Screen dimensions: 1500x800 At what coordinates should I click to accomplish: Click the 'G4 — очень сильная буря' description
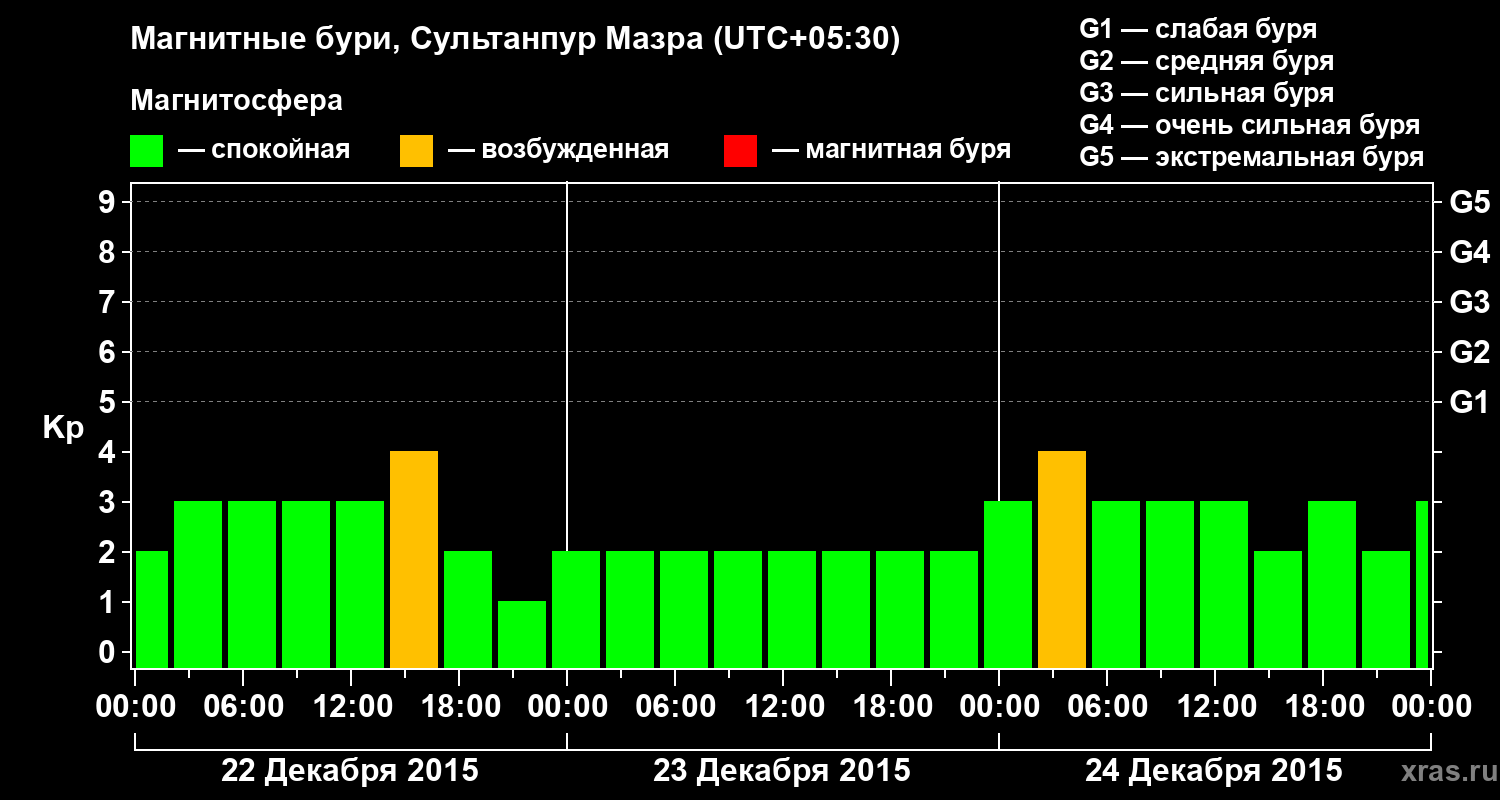[x=1250, y=125]
